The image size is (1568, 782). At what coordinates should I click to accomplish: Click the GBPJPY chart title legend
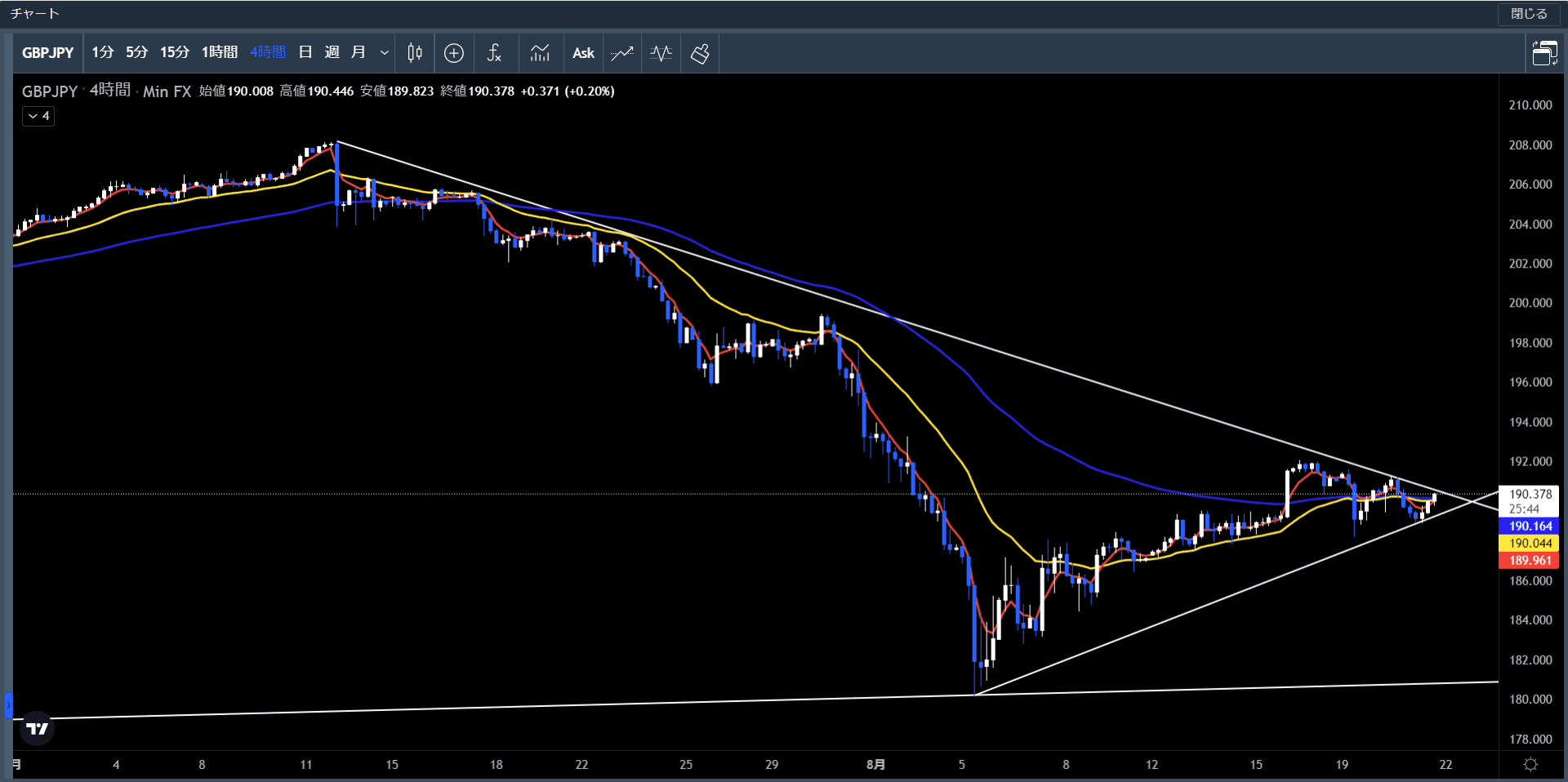[50, 91]
